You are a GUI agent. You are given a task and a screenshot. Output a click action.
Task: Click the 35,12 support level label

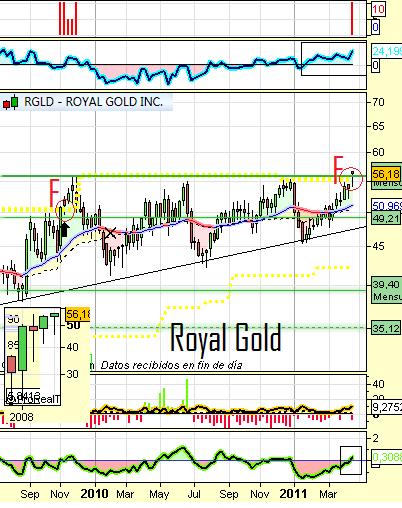386,329
